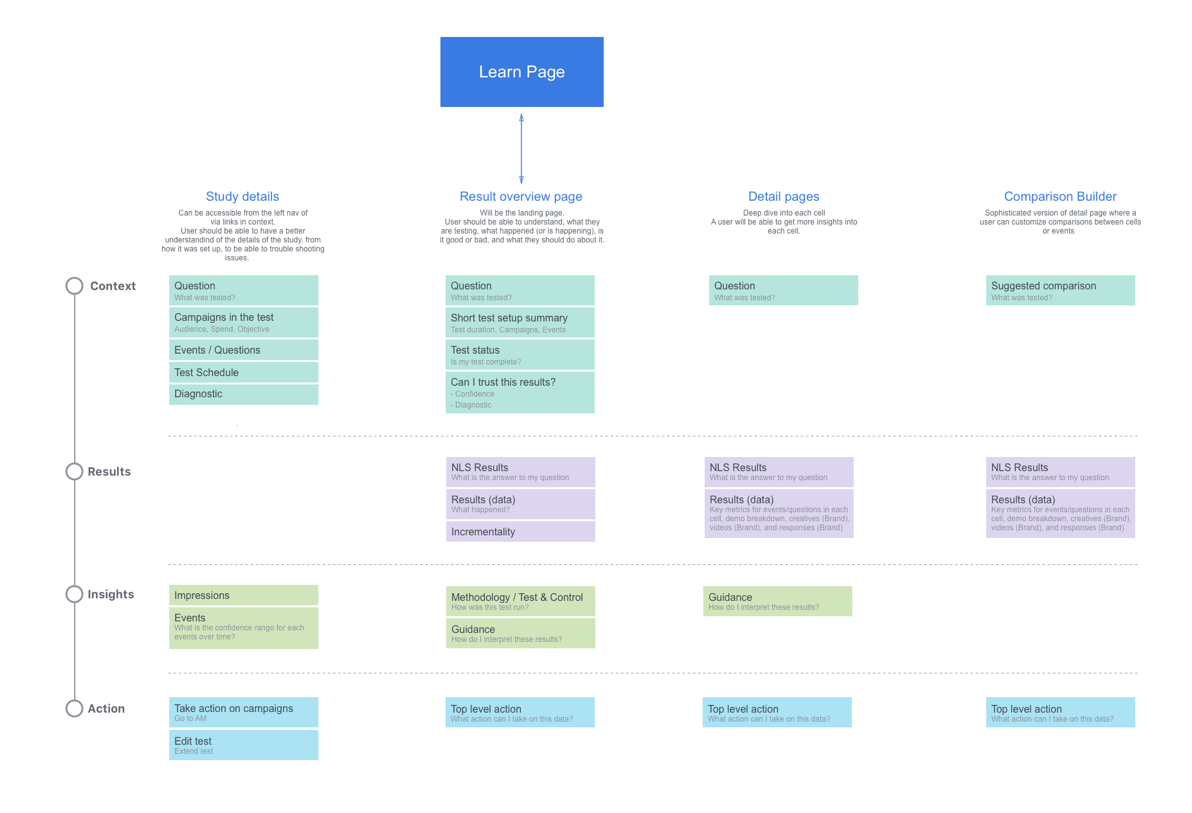Viewport: 1192px width, 813px height.
Task: Select the Suggested comparison card
Action: (1060, 290)
